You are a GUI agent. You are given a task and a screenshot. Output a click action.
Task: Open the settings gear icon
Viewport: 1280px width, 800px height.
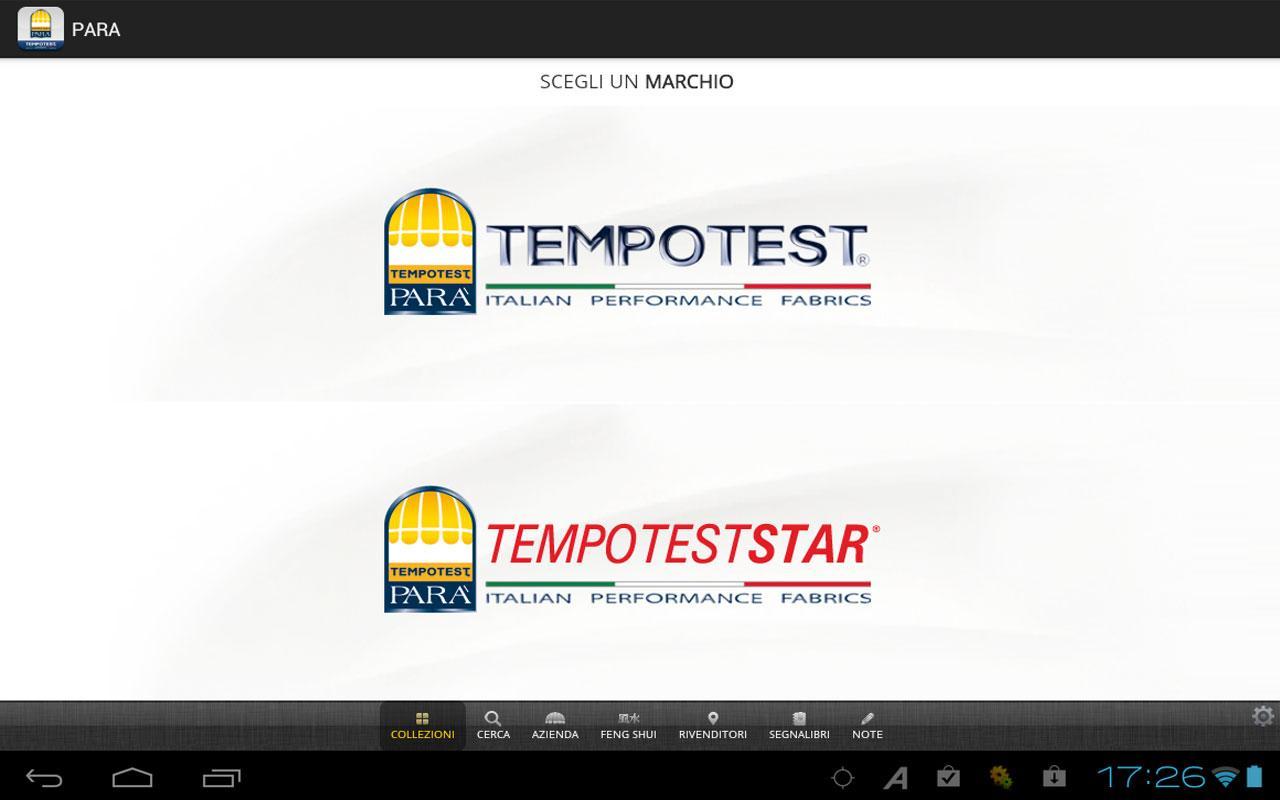(1262, 716)
